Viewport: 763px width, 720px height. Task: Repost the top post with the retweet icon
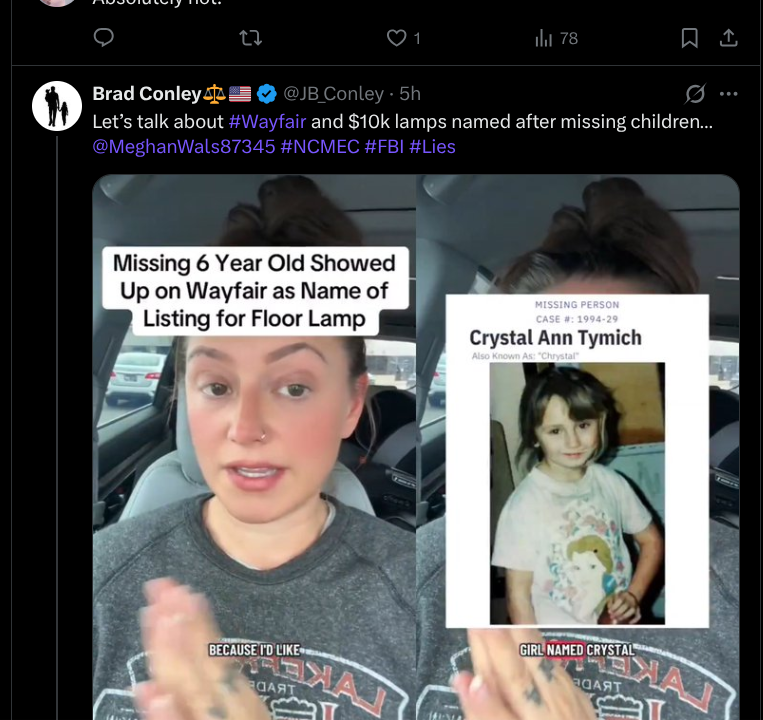tap(251, 38)
